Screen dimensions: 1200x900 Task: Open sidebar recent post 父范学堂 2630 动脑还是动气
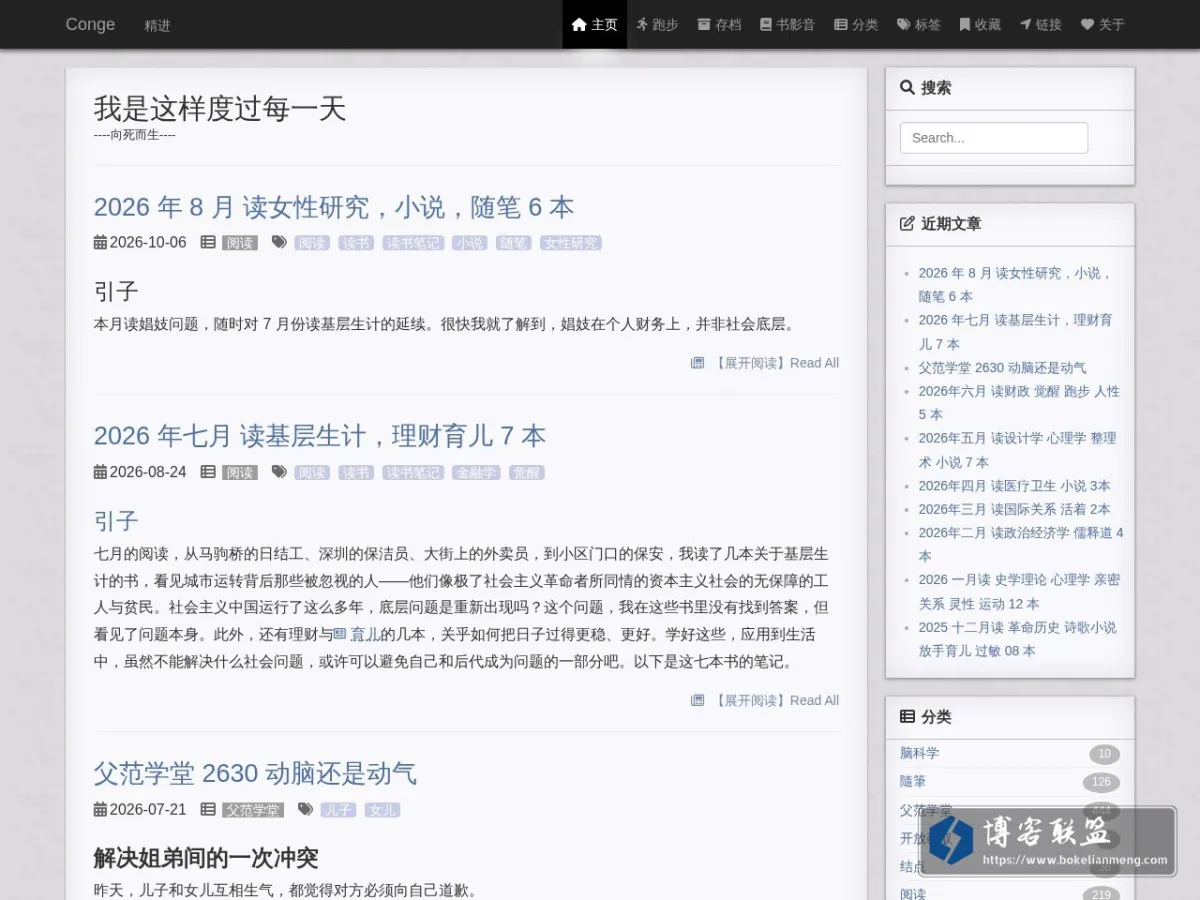(1002, 367)
